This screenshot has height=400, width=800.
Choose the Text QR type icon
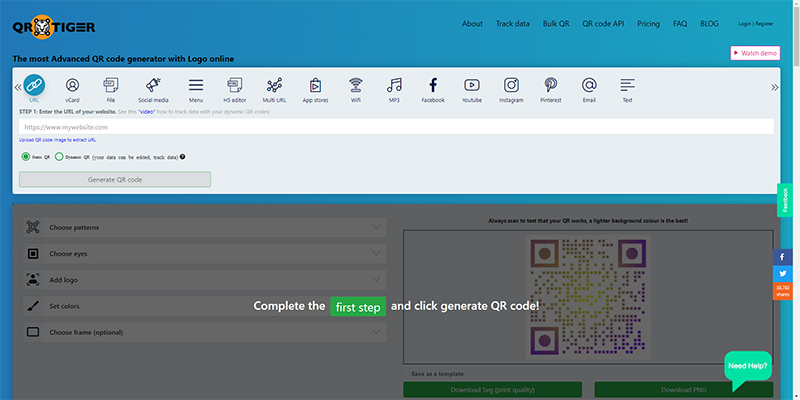pyautogui.click(x=628, y=85)
